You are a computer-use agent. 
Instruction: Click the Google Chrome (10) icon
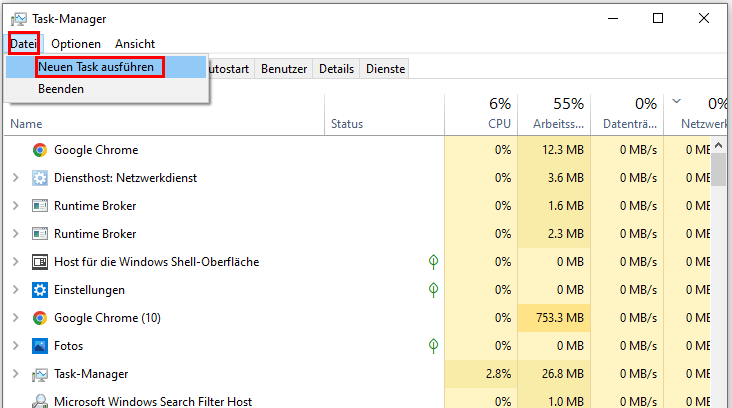pos(40,318)
